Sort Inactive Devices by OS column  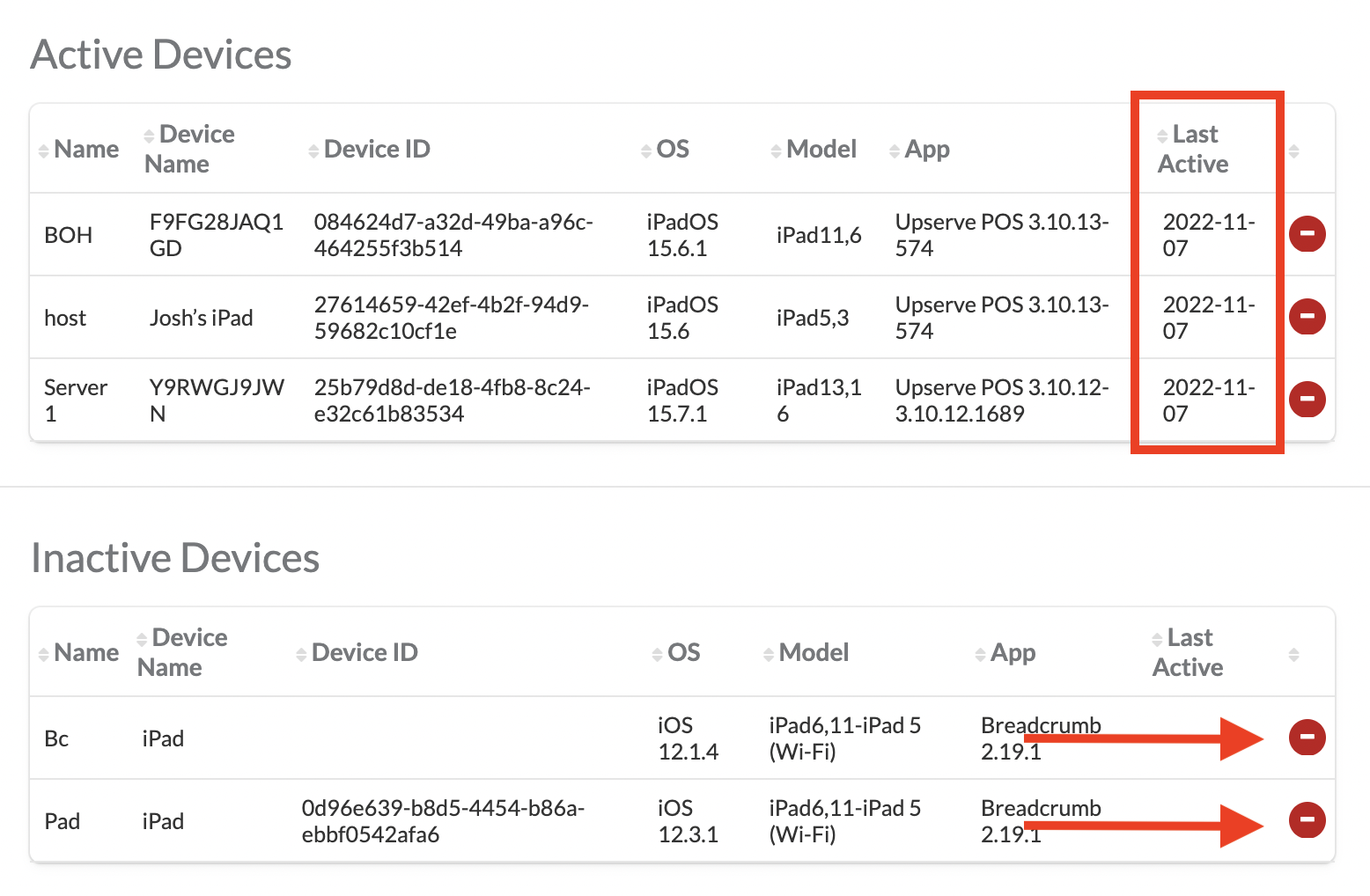676,653
